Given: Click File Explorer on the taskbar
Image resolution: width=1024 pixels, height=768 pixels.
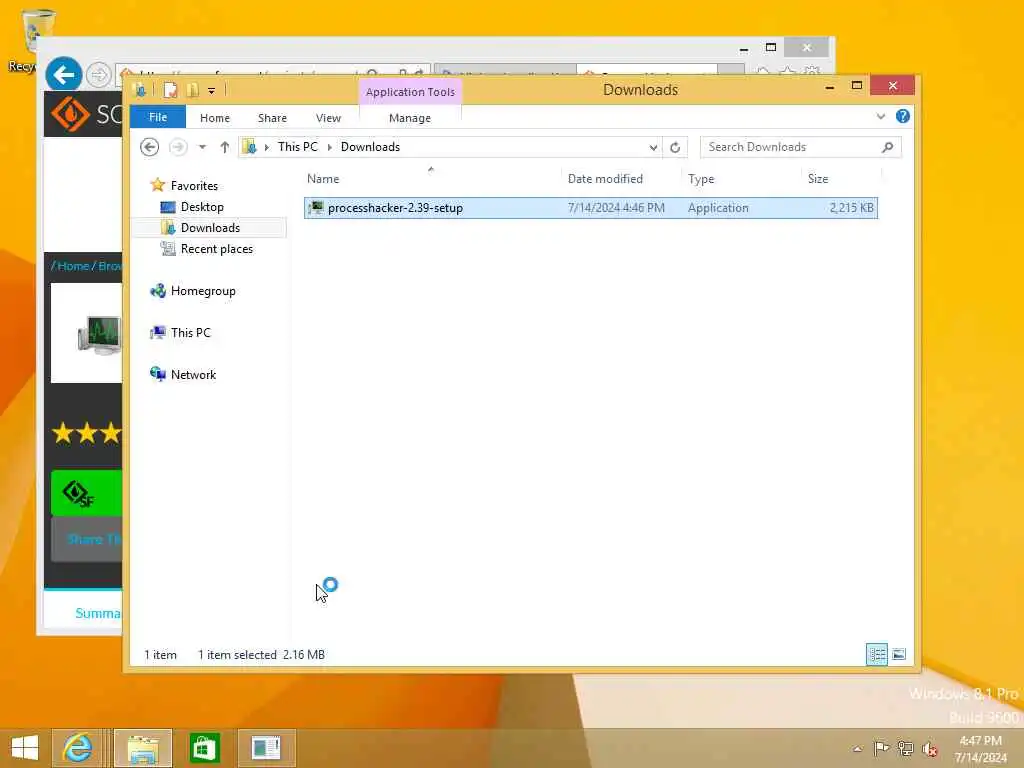Looking at the screenshot, I should (144, 748).
